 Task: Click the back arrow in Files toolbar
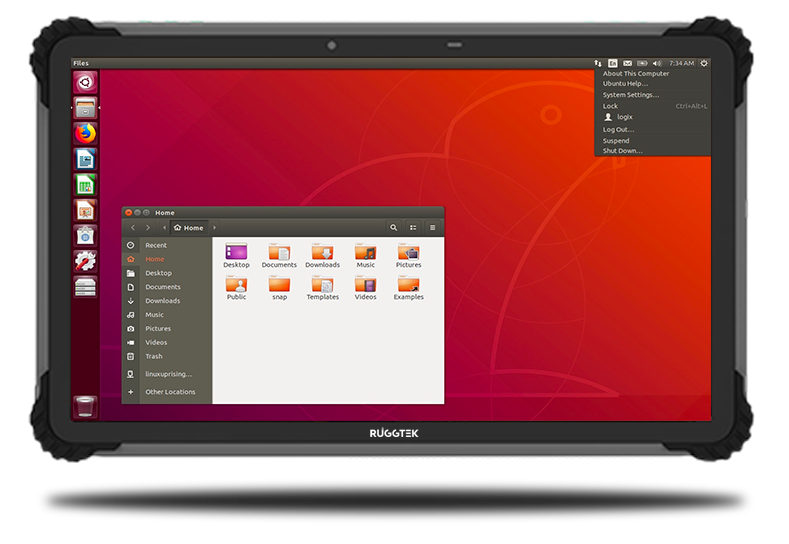tap(133, 228)
